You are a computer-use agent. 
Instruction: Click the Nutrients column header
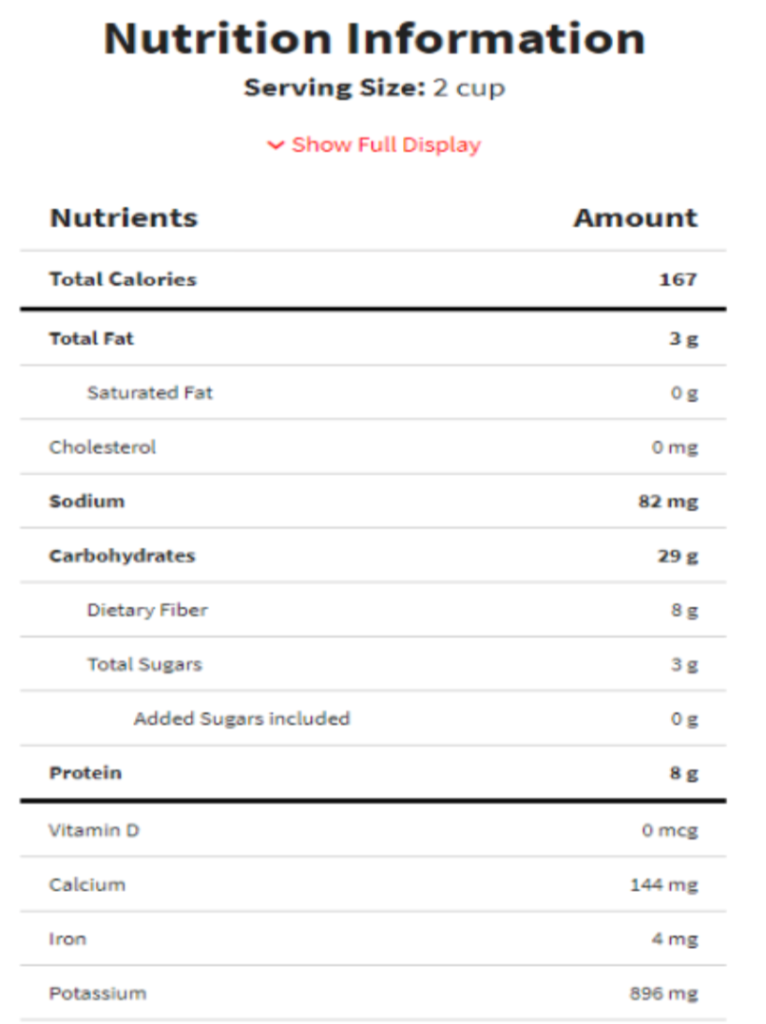pos(124,218)
